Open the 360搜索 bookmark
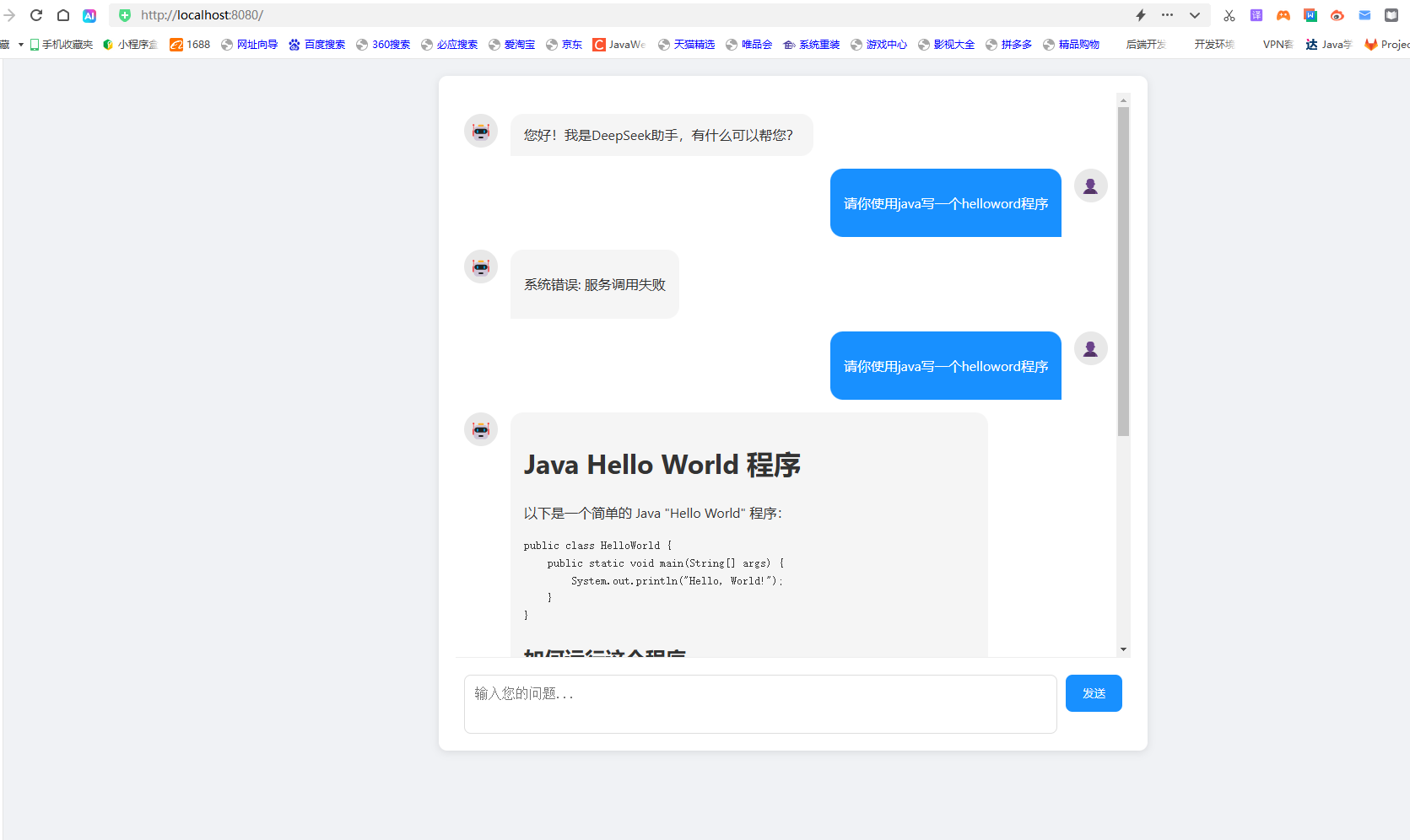The image size is (1410, 840). 383,45
